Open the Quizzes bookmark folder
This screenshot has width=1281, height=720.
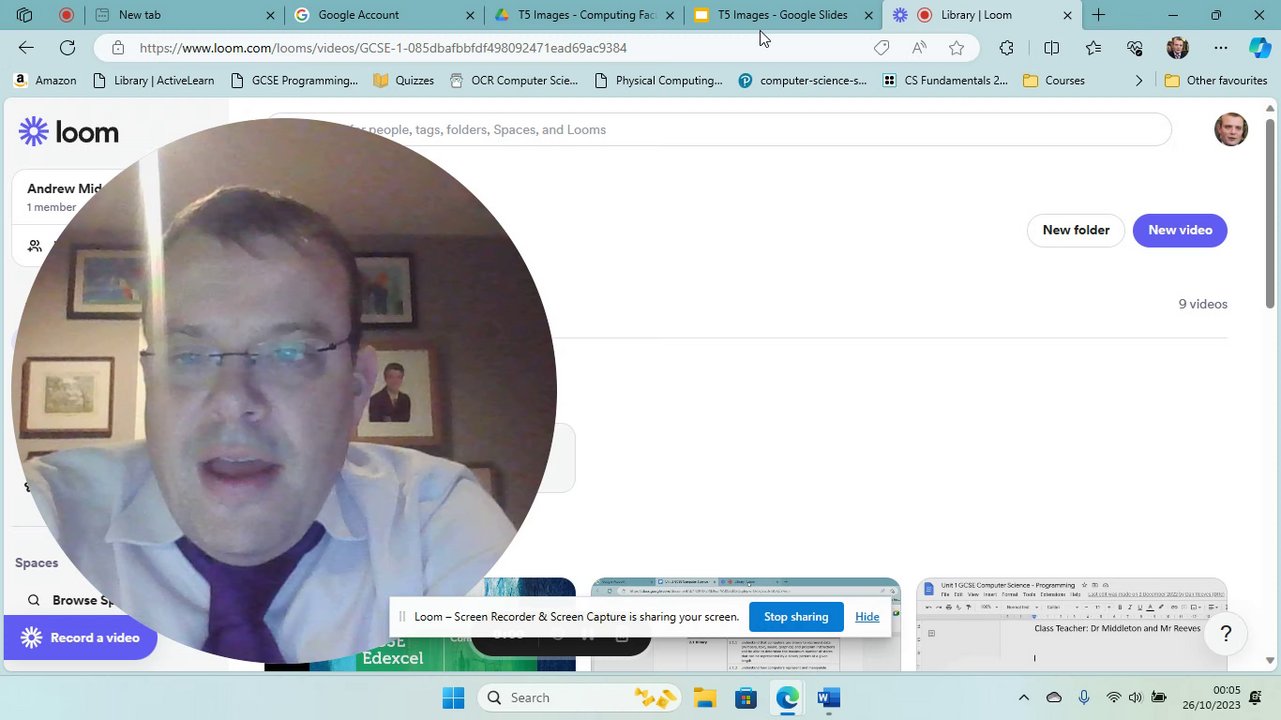(403, 80)
